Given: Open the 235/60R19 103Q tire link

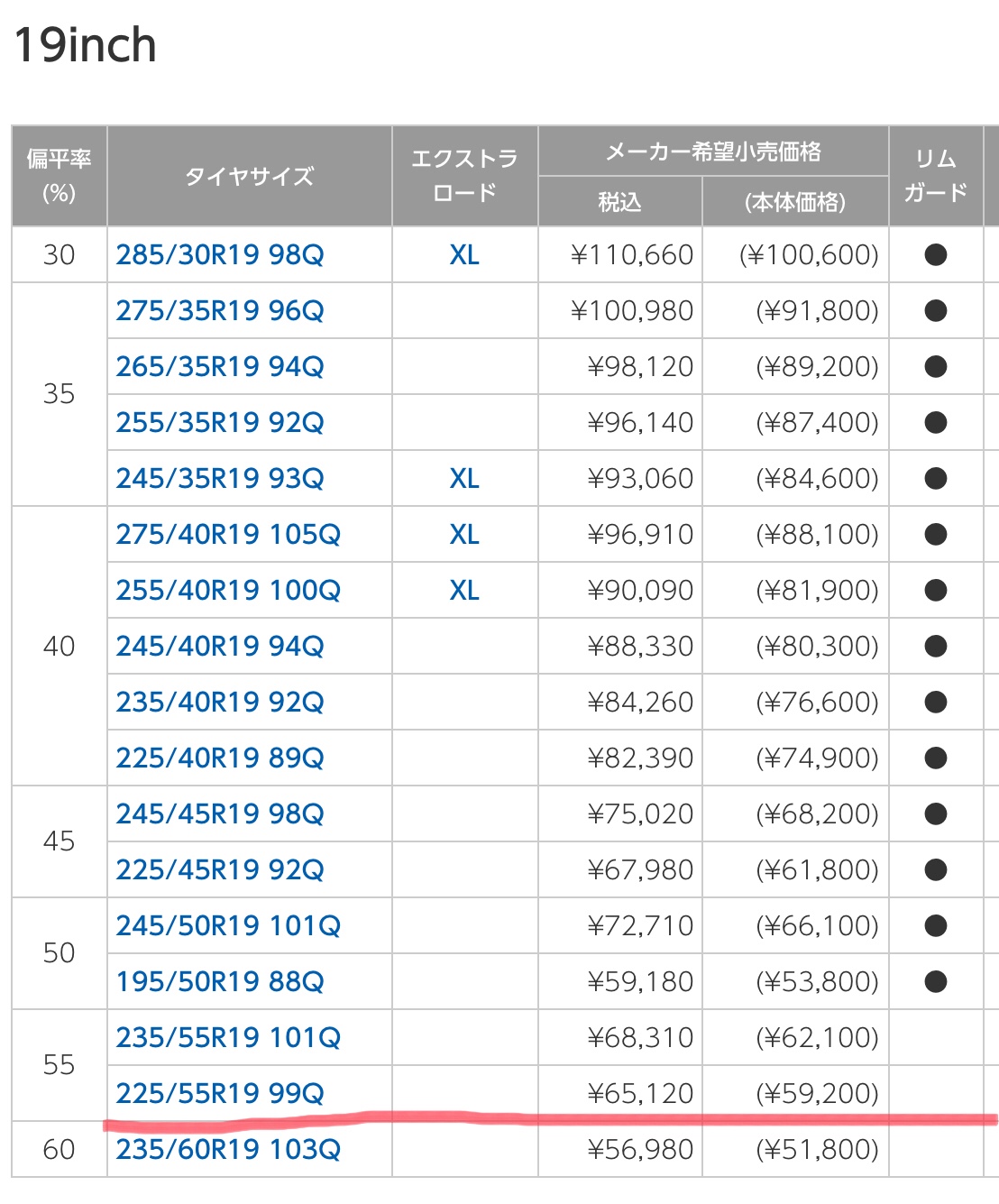Looking at the screenshot, I should [227, 1150].
